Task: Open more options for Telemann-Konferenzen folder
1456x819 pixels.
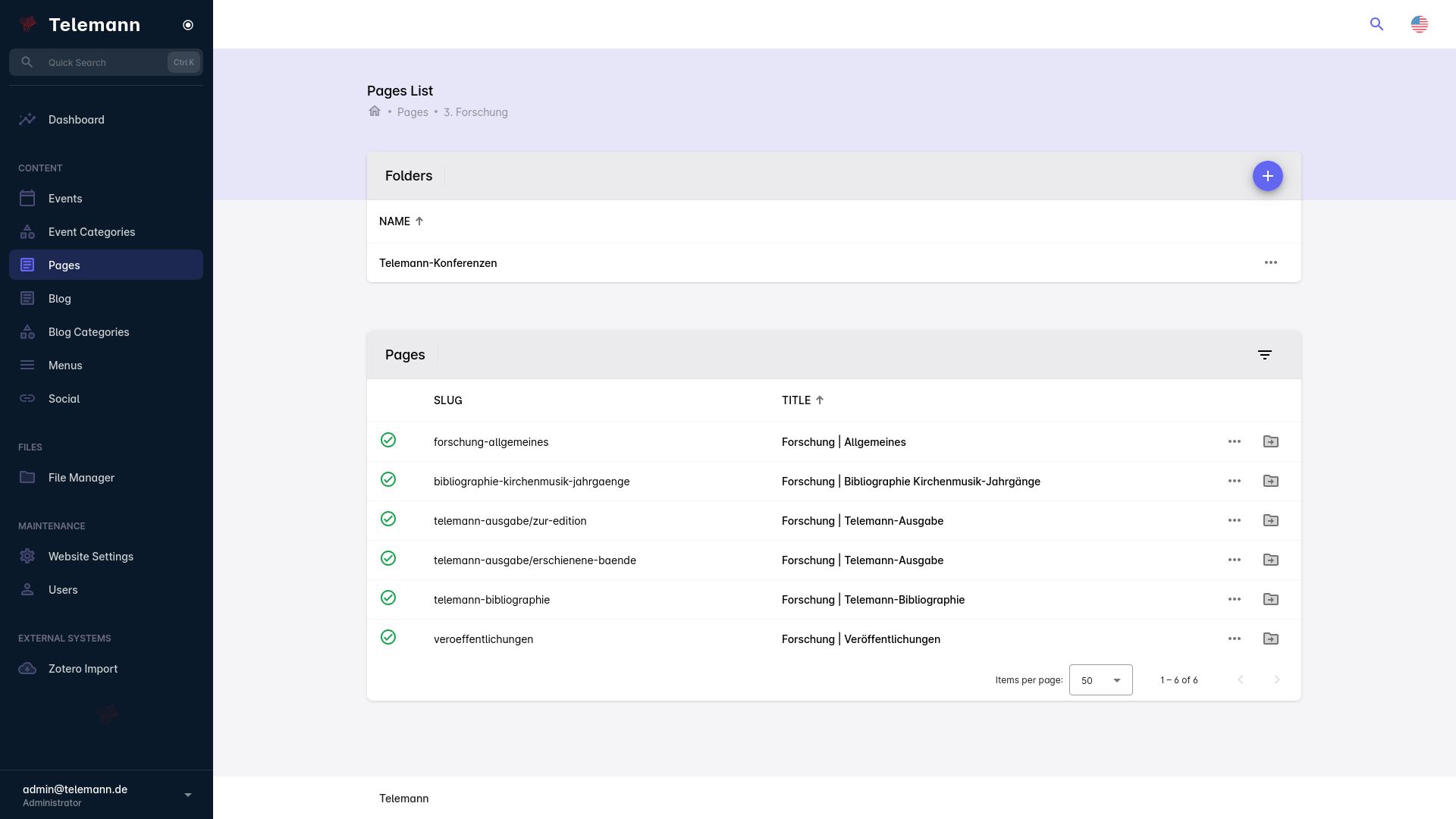Action: click(x=1270, y=262)
